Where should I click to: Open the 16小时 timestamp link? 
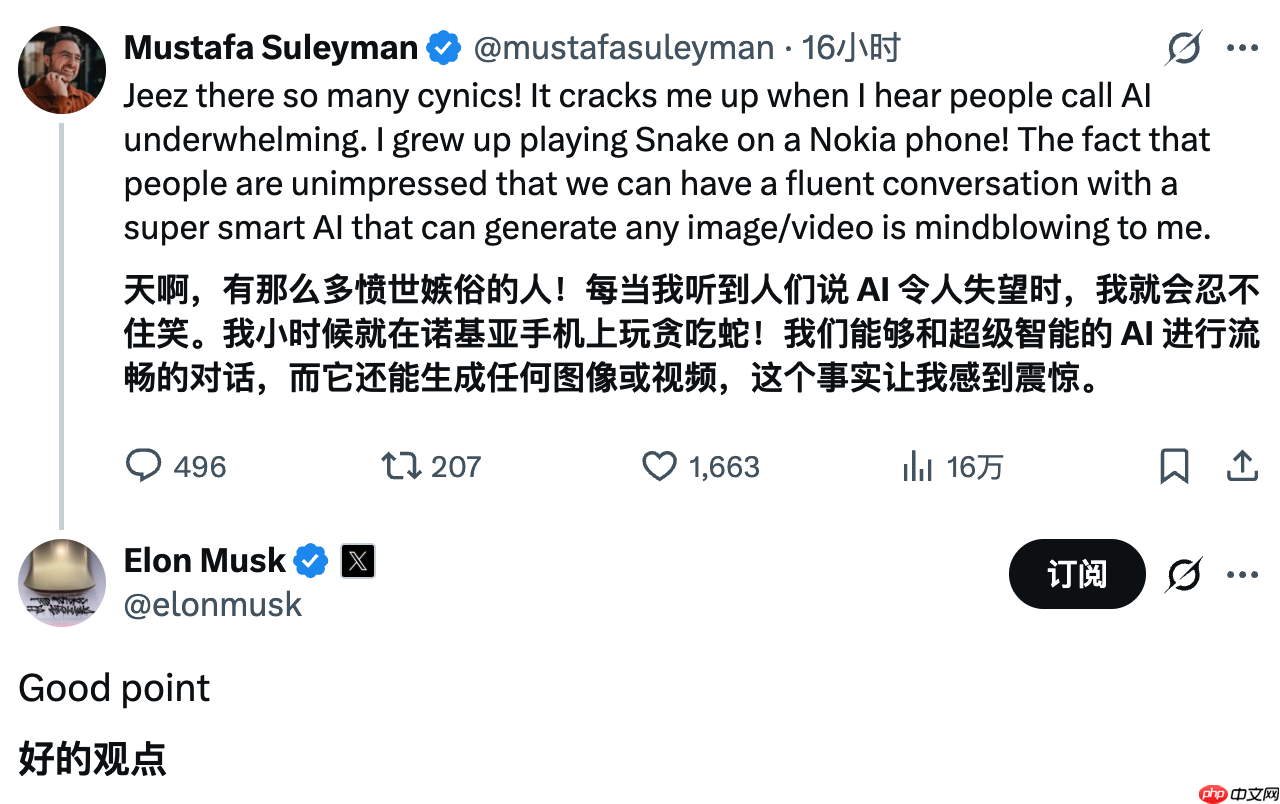[850, 48]
